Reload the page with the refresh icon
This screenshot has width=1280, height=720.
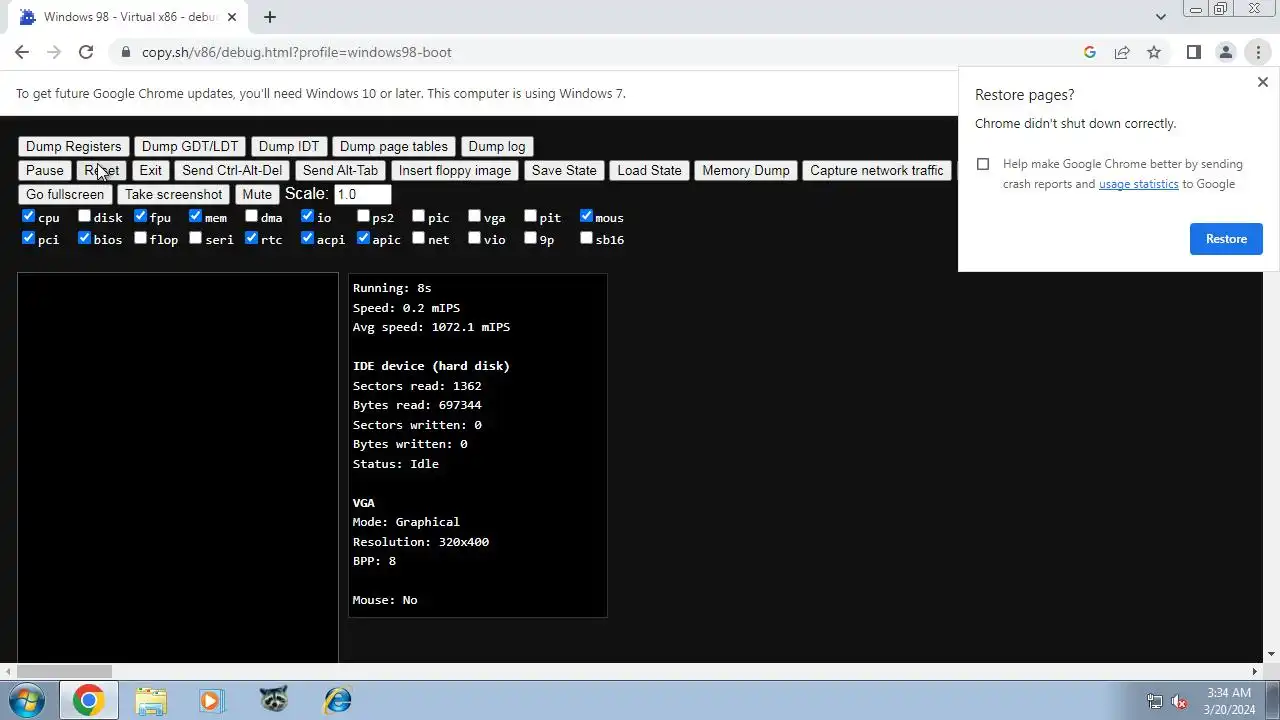tap(86, 52)
